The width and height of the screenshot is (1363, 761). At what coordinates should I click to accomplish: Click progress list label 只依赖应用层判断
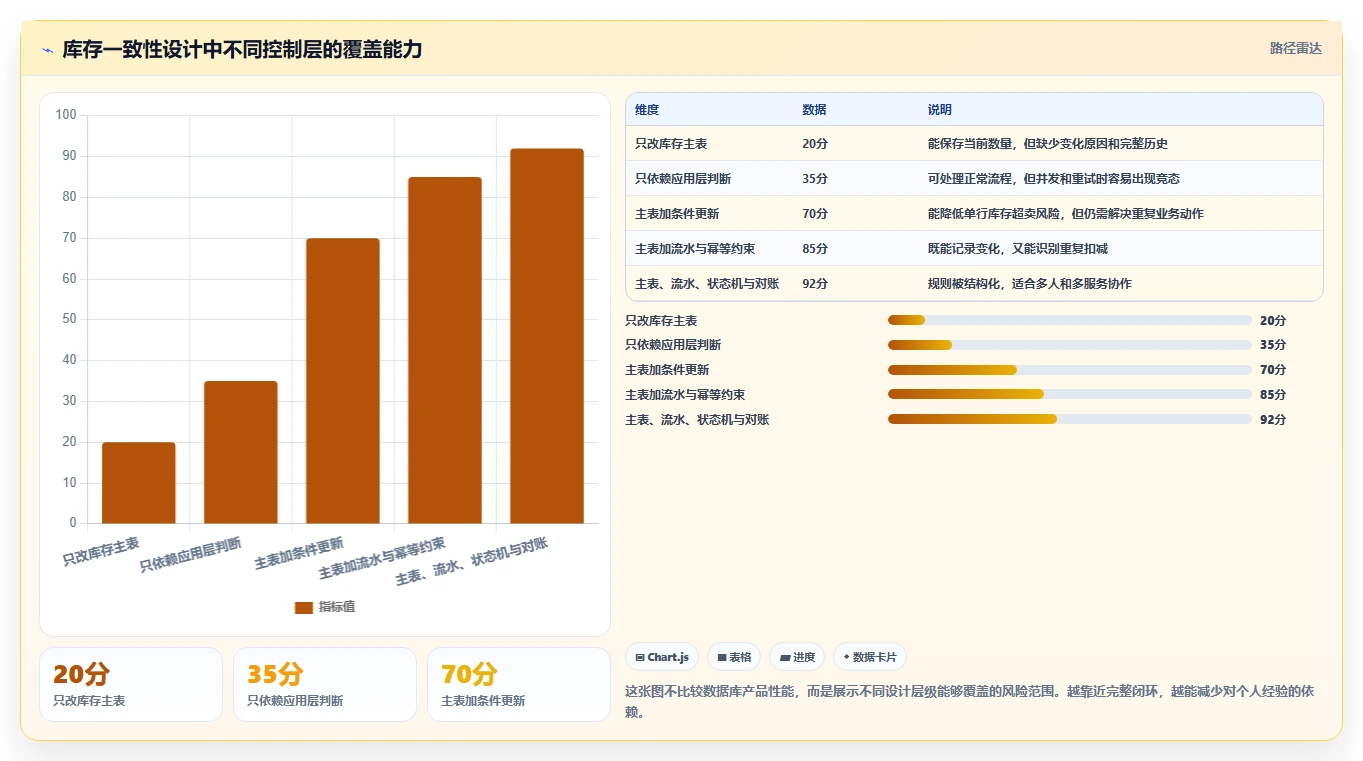(673, 344)
